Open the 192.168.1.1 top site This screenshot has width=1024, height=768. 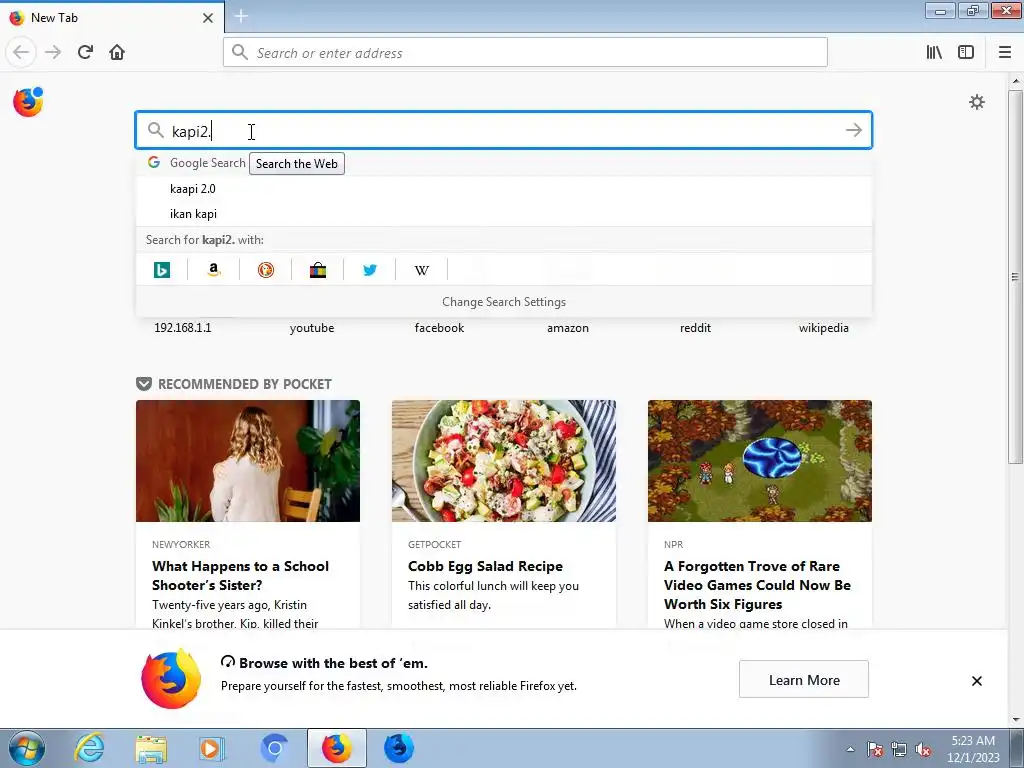click(182, 328)
